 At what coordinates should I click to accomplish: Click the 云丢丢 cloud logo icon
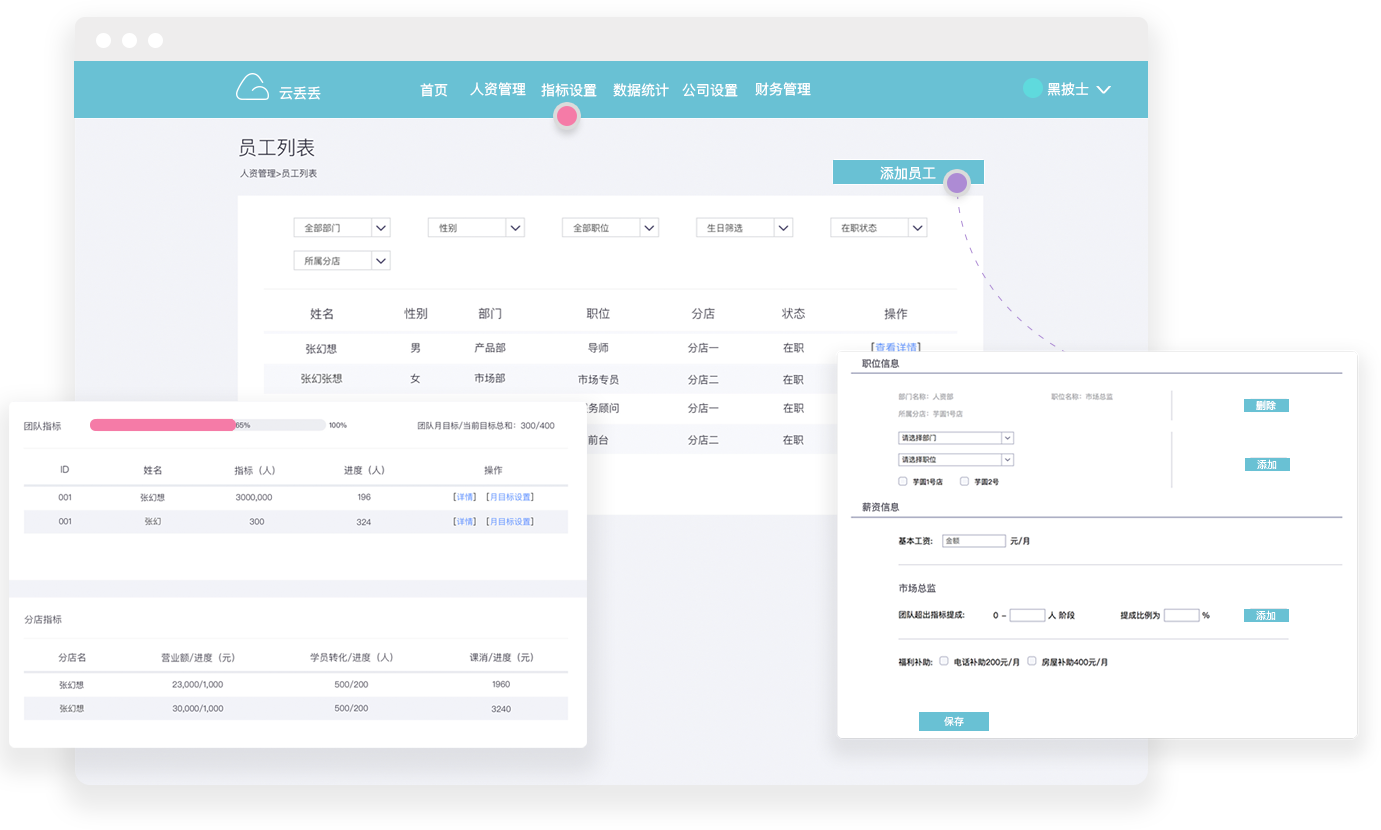(252, 88)
